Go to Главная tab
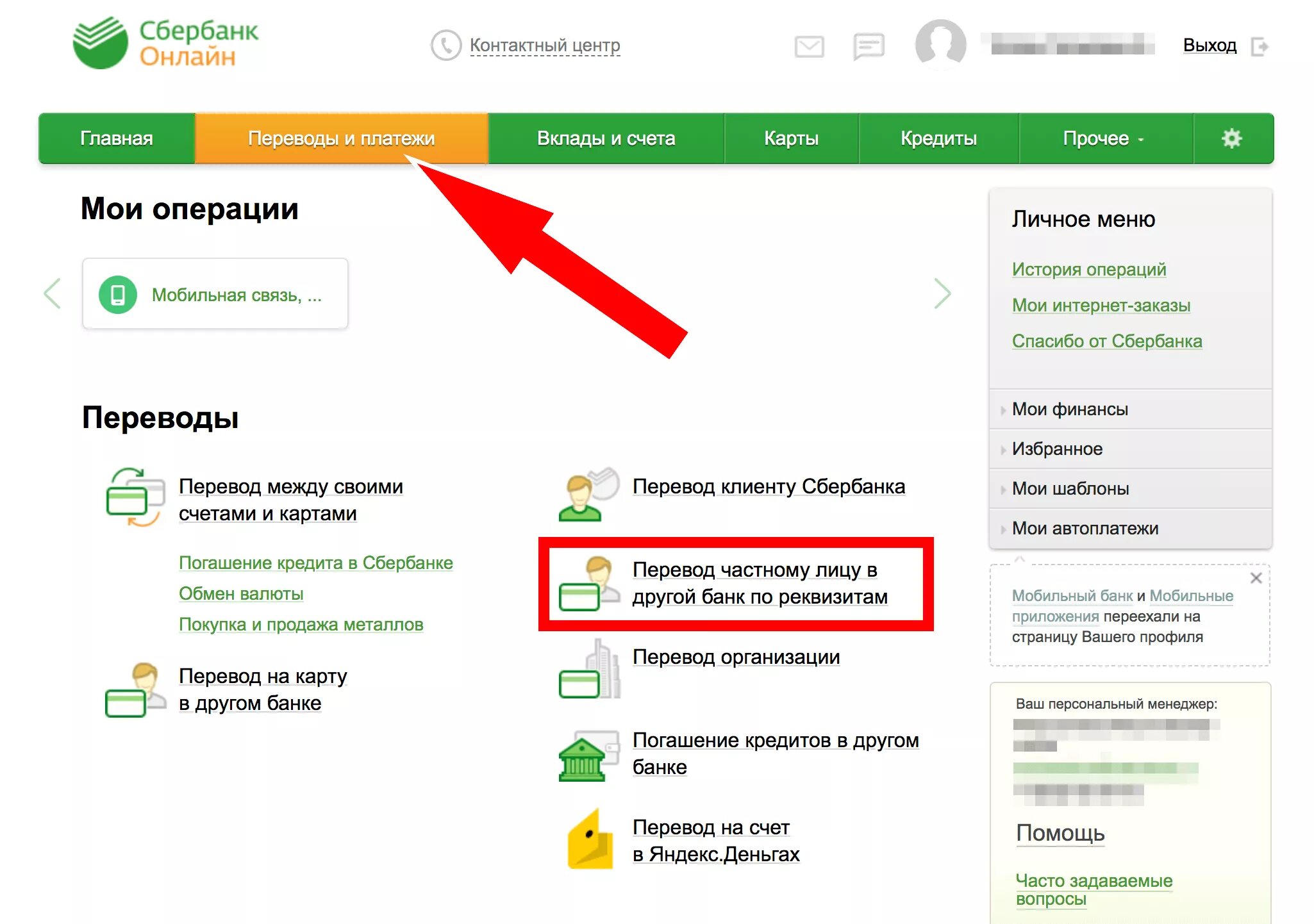 117,138
